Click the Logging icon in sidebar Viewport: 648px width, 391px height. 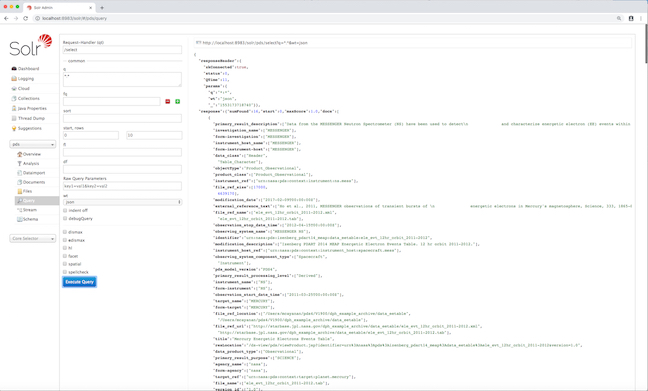(14, 79)
